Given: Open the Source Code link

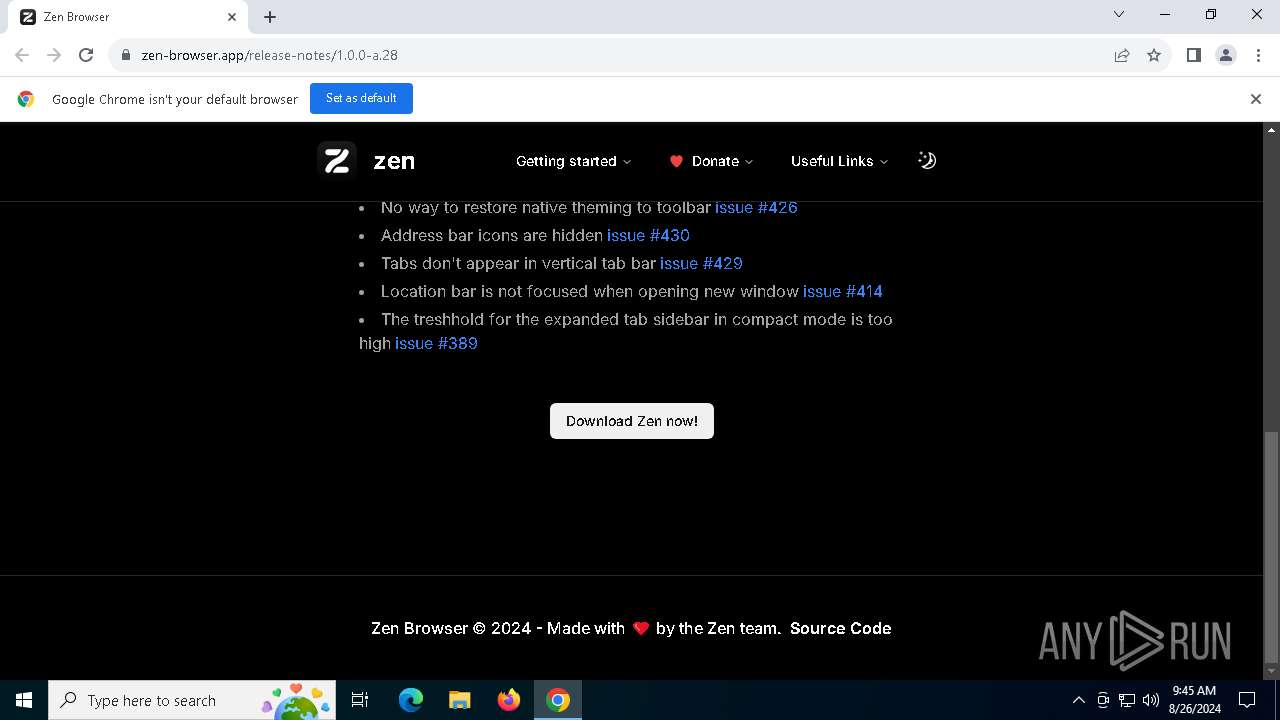Looking at the screenshot, I should (840, 628).
